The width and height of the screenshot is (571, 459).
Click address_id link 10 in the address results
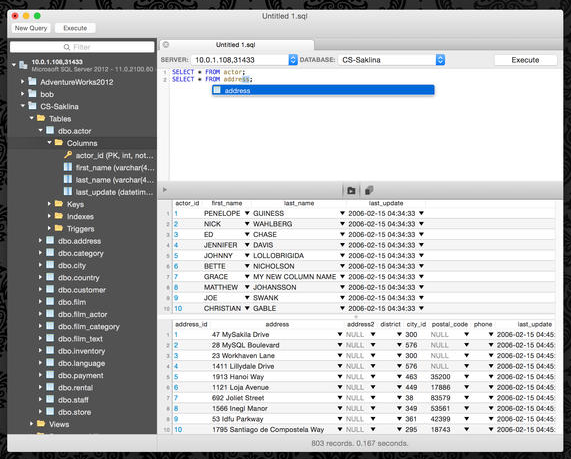click(x=178, y=429)
